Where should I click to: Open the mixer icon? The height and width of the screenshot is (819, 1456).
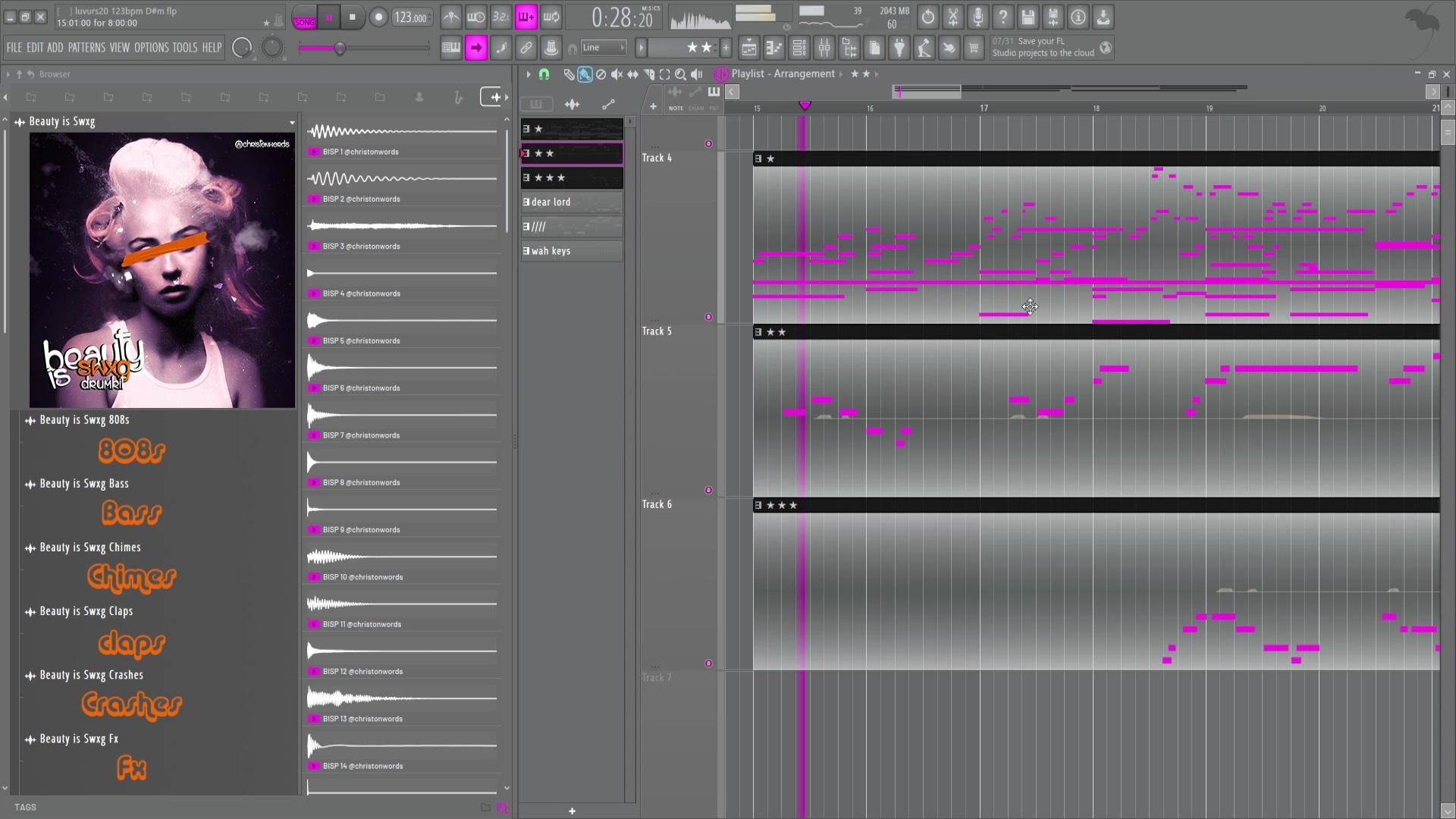824,49
